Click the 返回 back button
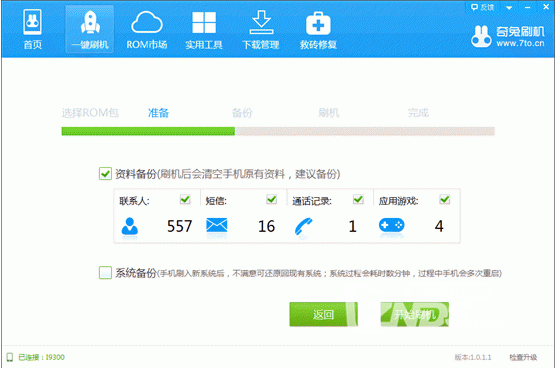 click(324, 314)
